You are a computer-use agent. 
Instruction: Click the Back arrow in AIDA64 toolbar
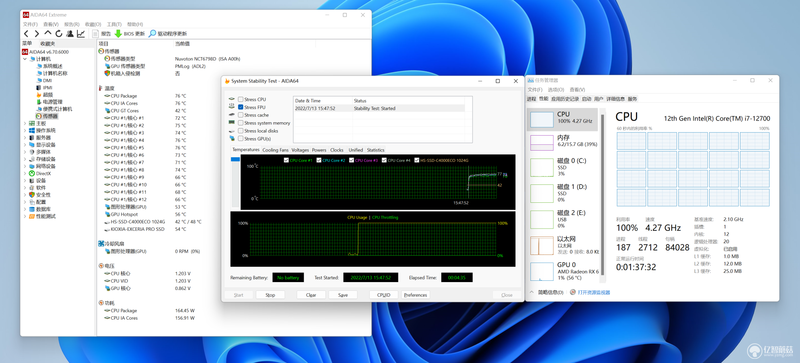tap(26, 34)
